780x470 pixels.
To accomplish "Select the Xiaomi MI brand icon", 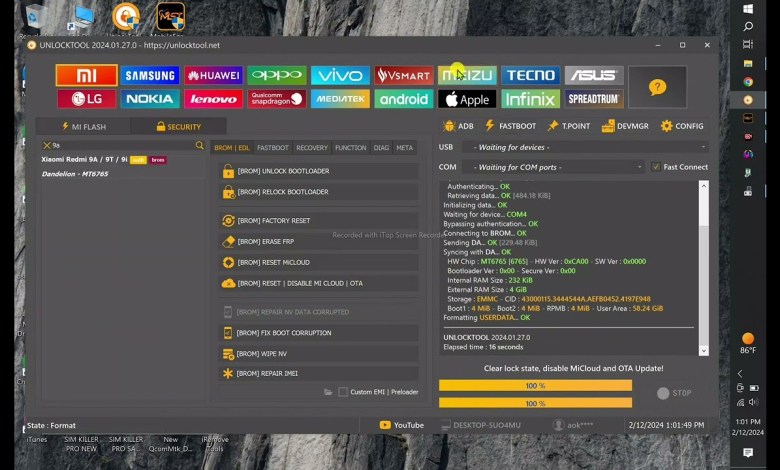I will (86, 75).
